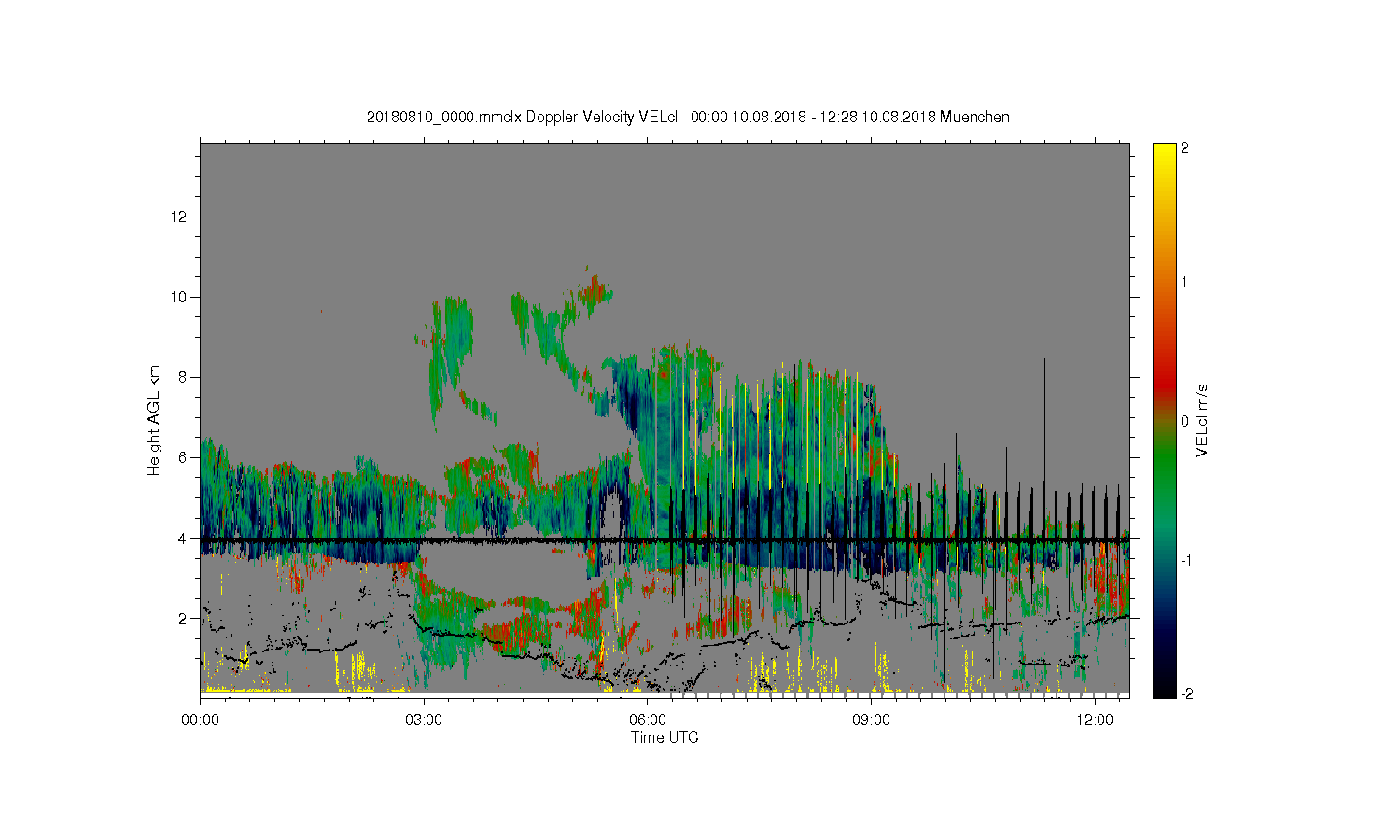The width and height of the screenshot is (1400, 840).
Task: Click the dark blue bottom of the colorbar
Action: tap(1164, 653)
